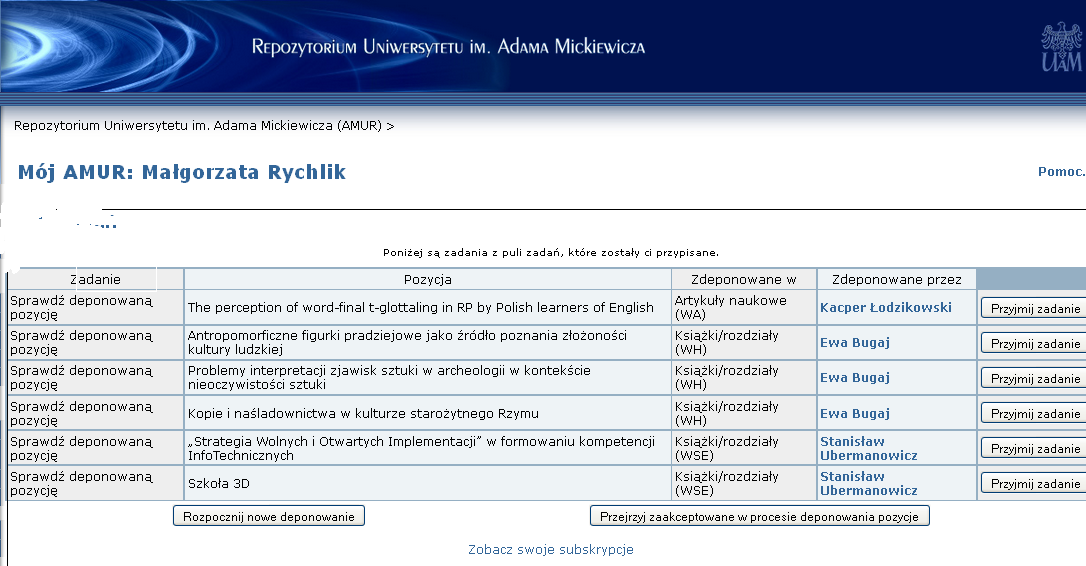Click Przejrzyj zaakceptowane w procesie deponowania pozycje
Viewport: 1086px width, 566px height.
(759, 516)
